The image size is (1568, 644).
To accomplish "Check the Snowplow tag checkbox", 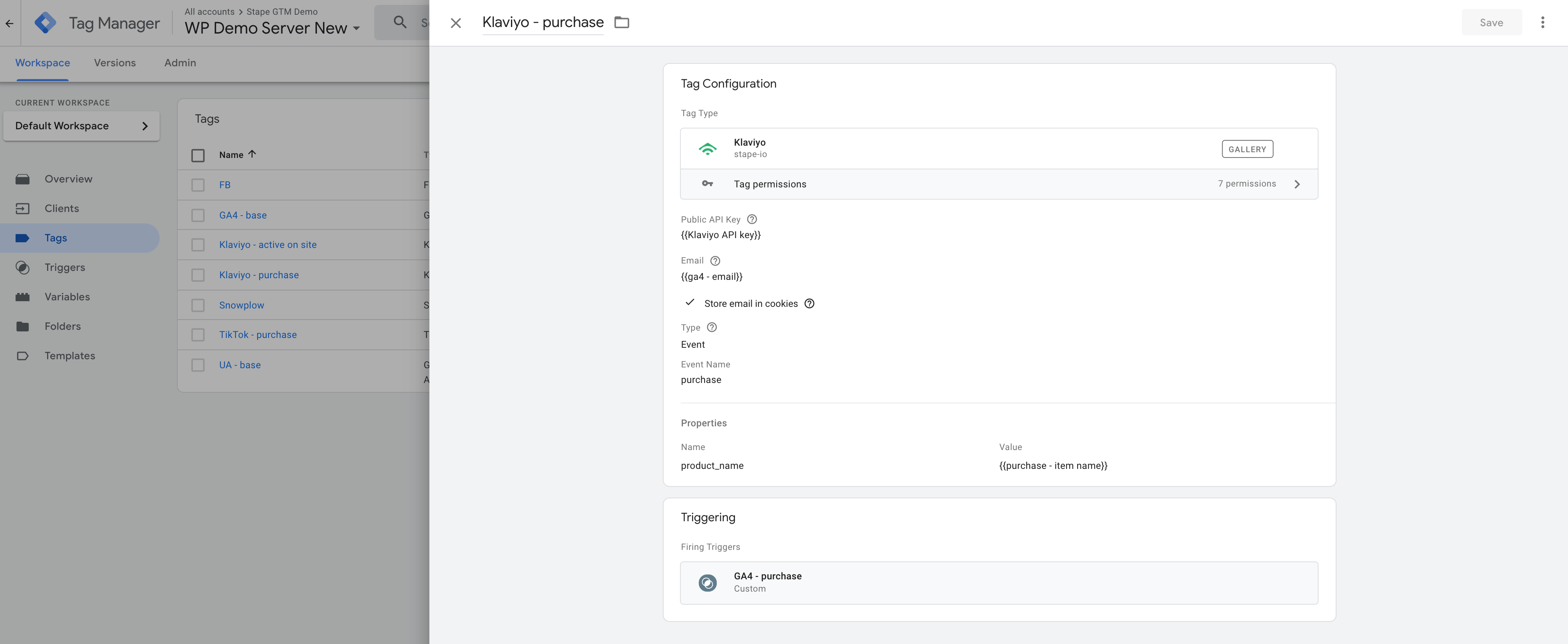I will (198, 305).
